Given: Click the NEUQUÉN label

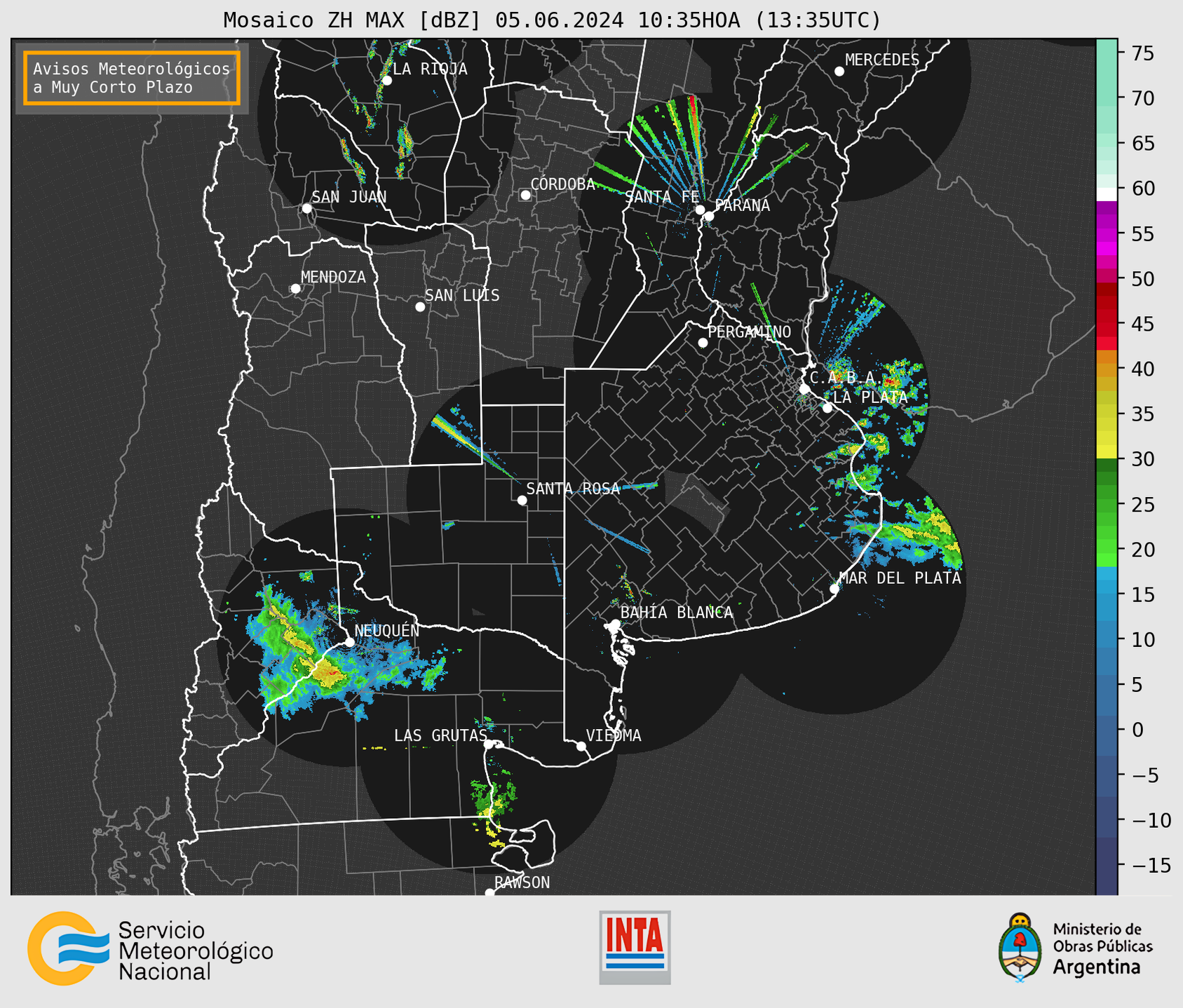Looking at the screenshot, I should point(387,630).
